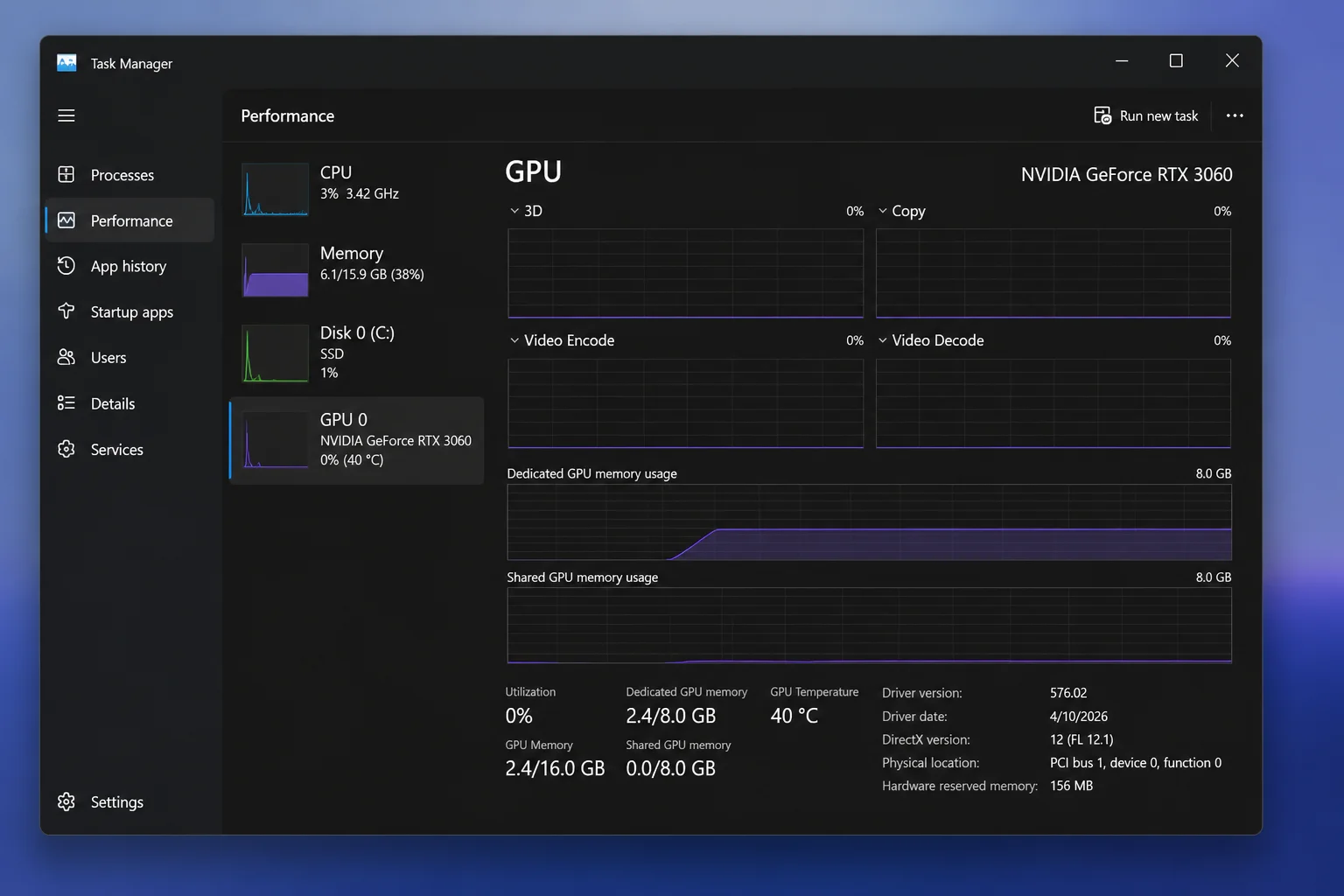Click the CPU 3% 3.42 GHz text

point(360,193)
